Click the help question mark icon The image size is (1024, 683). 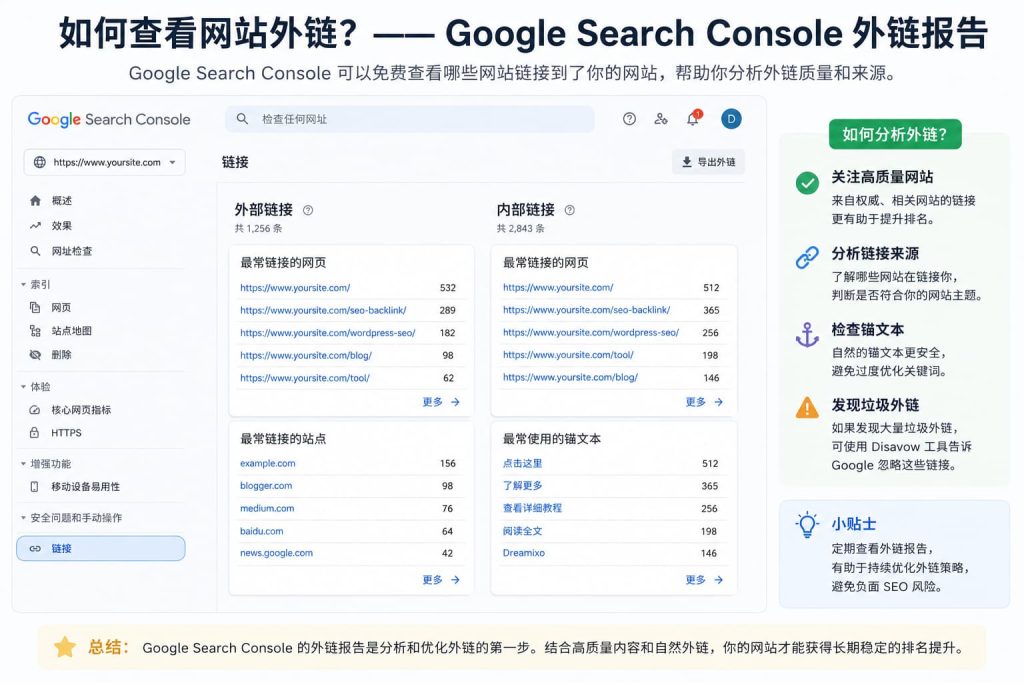click(629, 119)
